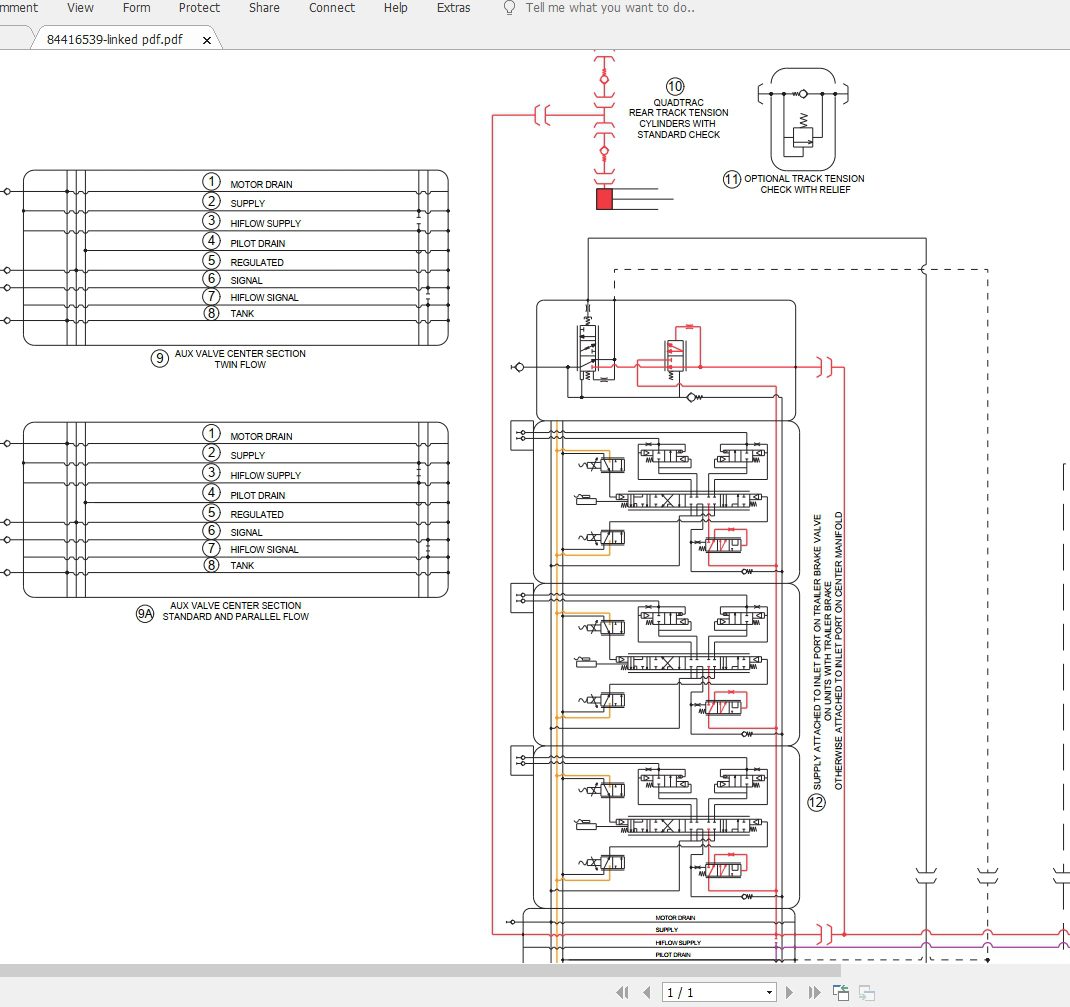Open the page number dropdown arrow
Image resolution: width=1070 pixels, height=1007 pixels.
pyautogui.click(x=770, y=992)
